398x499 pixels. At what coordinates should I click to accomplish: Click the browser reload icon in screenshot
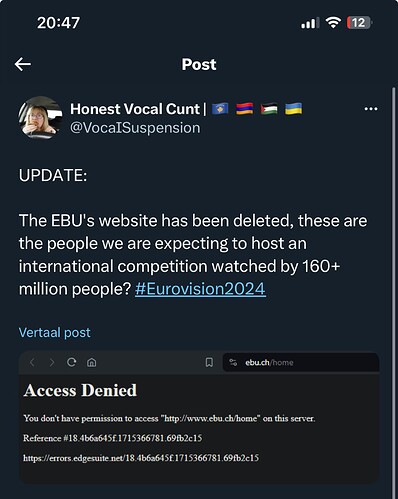coord(72,362)
